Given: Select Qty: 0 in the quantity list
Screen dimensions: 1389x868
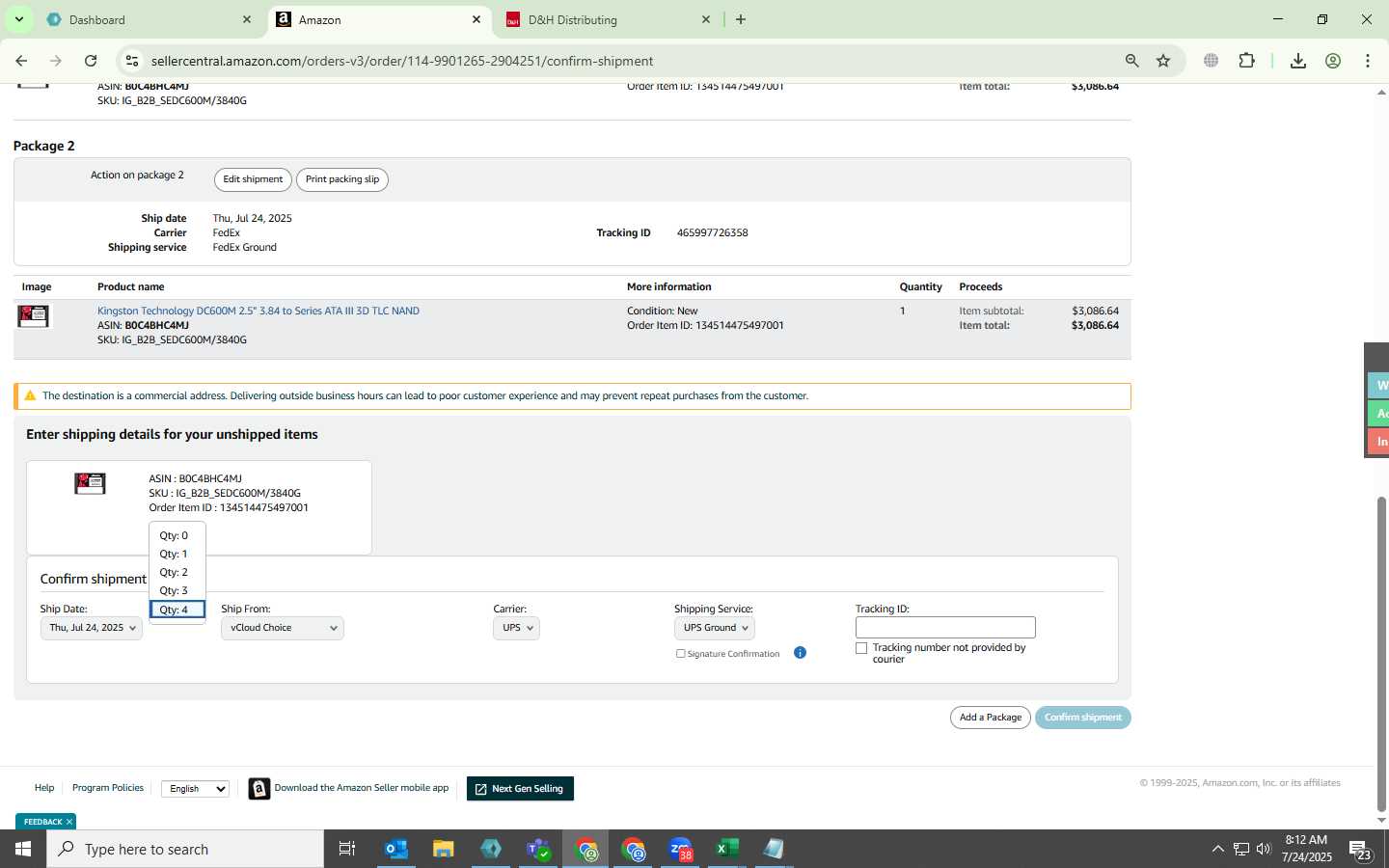Looking at the screenshot, I should [x=176, y=535].
